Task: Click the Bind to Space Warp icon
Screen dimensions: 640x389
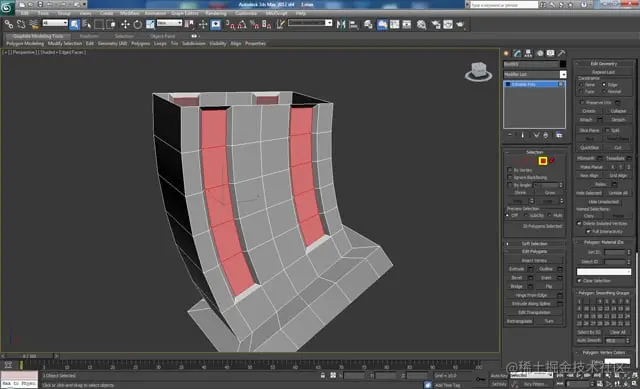Action: tap(34, 24)
